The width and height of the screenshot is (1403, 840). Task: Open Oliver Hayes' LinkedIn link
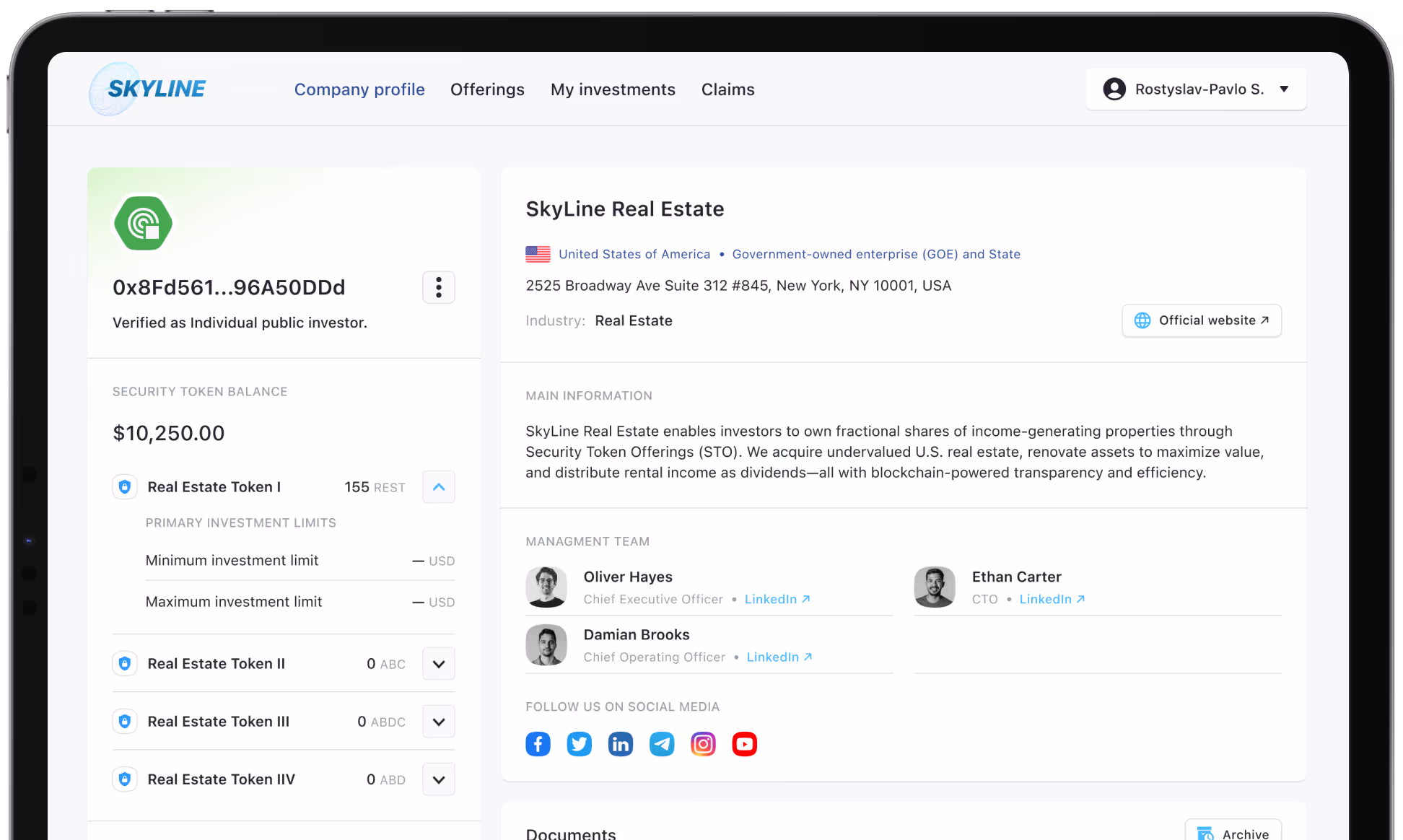point(777,599)
